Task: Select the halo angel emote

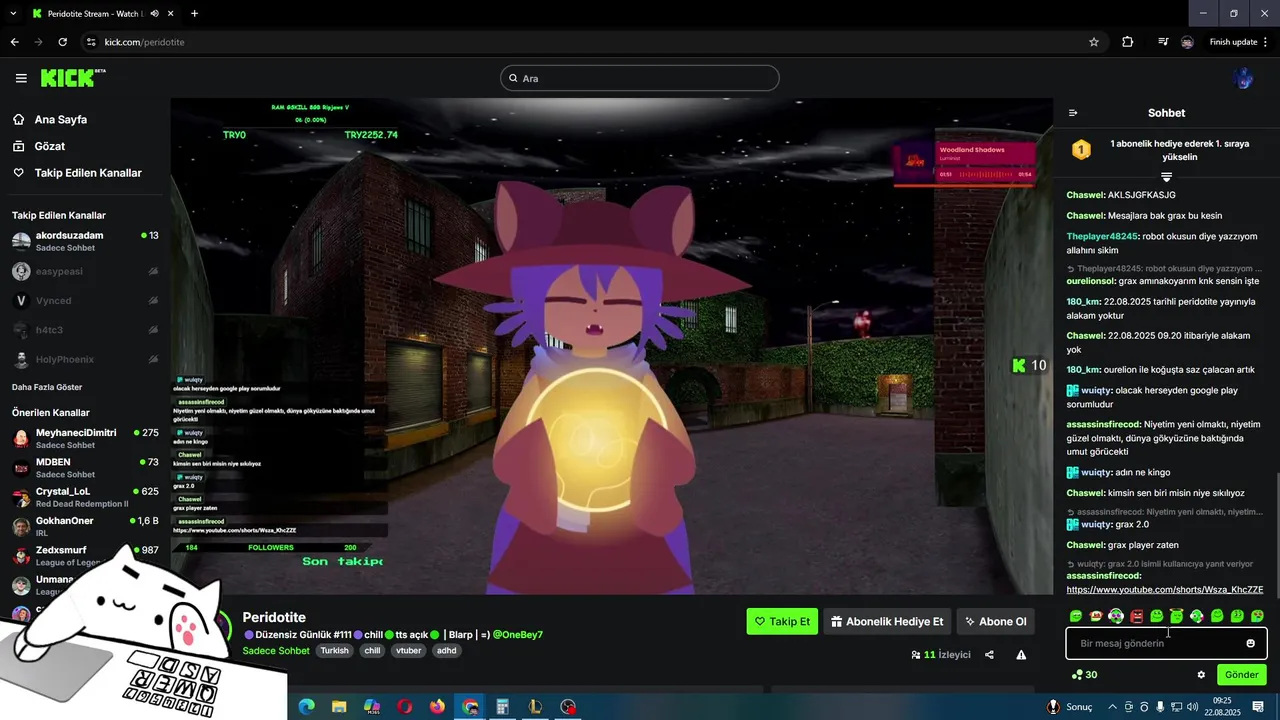Action: coord(1176,616)
